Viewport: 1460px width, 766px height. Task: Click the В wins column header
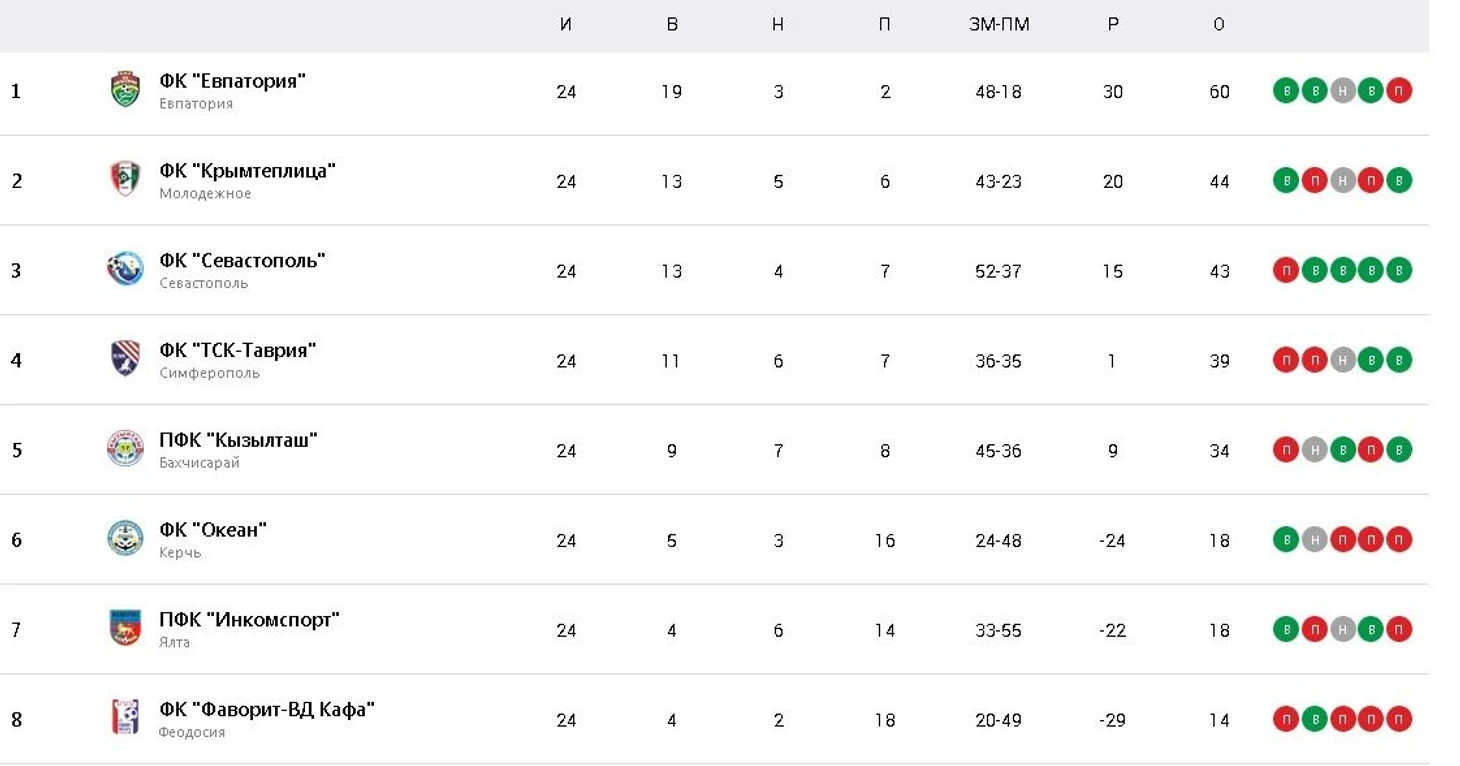[672, 25]
